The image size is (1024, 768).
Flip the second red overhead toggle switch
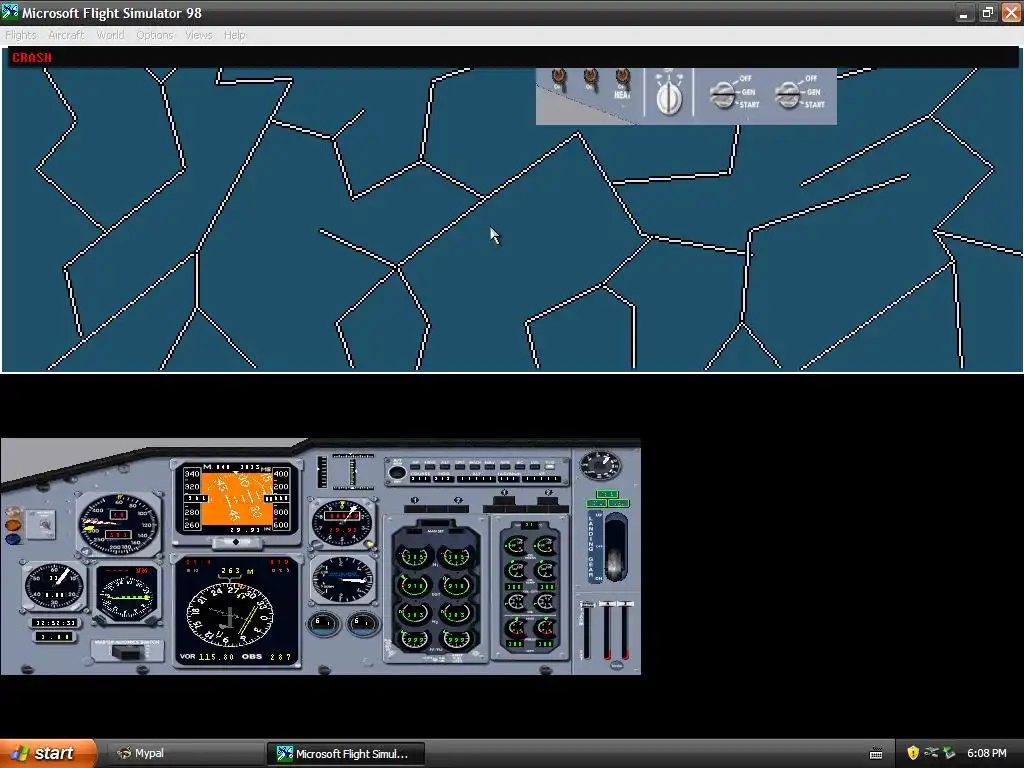pyautogui.click(x=591, y=78)
